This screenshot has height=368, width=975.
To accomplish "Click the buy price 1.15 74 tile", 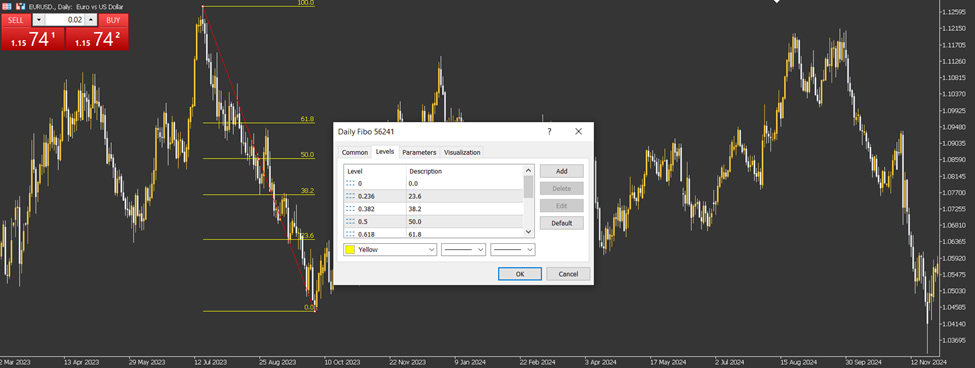I will pos(97,39).
